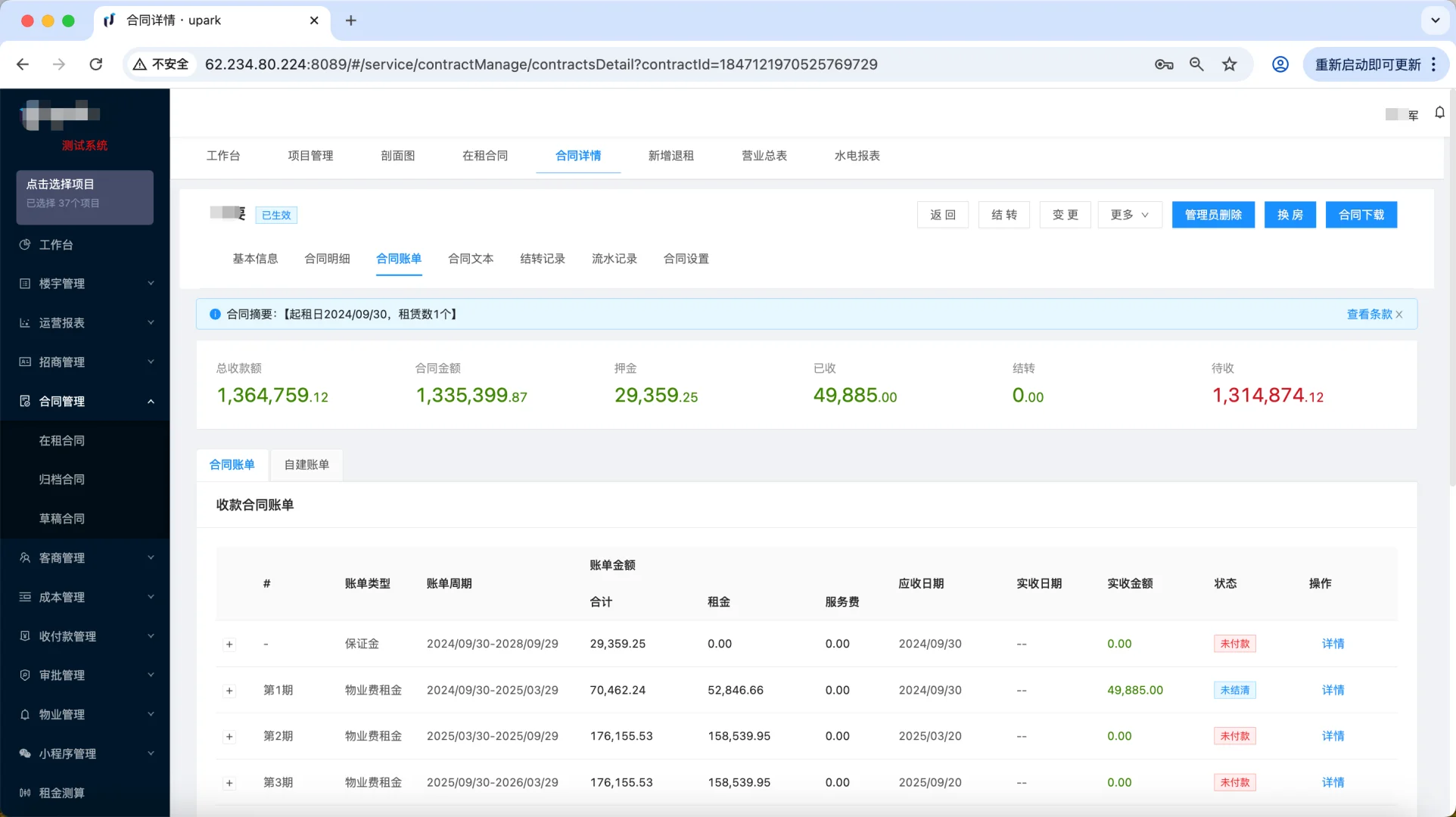Switch to the 自建账单 tab
This screenshot has width=1456, height=817.
(306, 464)
